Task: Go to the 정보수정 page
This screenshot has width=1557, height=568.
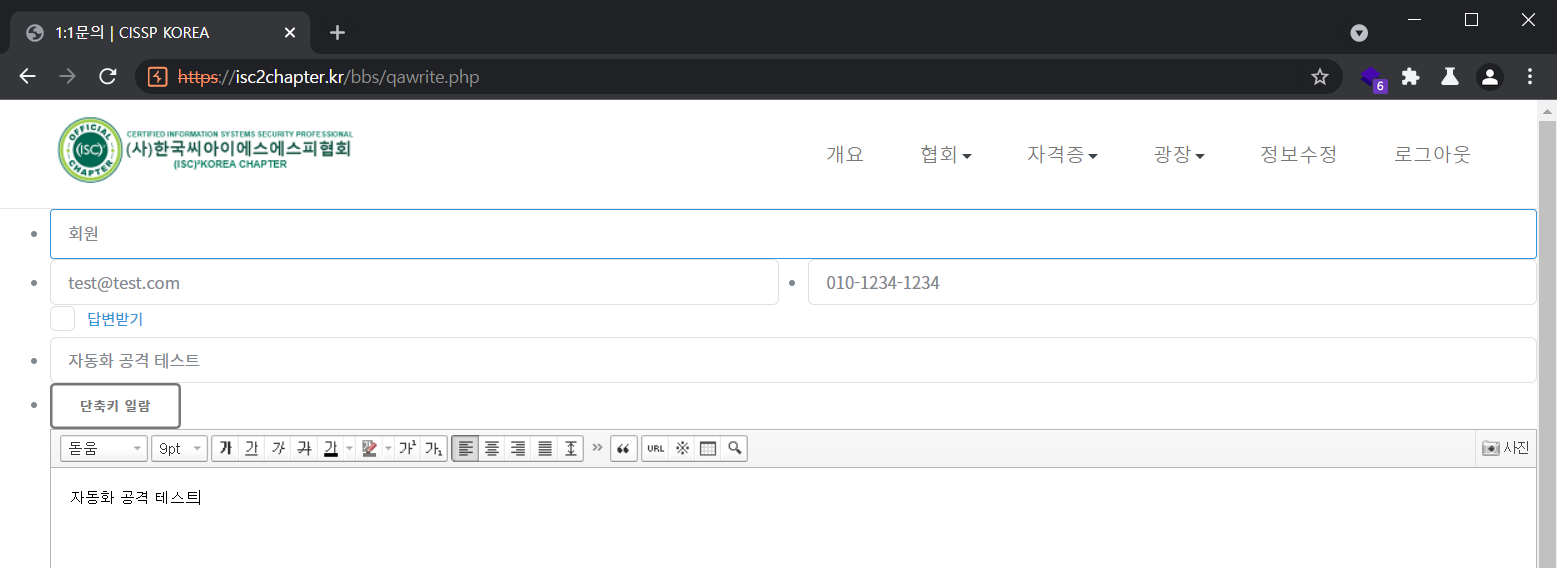Action: tap(1298, 155)
